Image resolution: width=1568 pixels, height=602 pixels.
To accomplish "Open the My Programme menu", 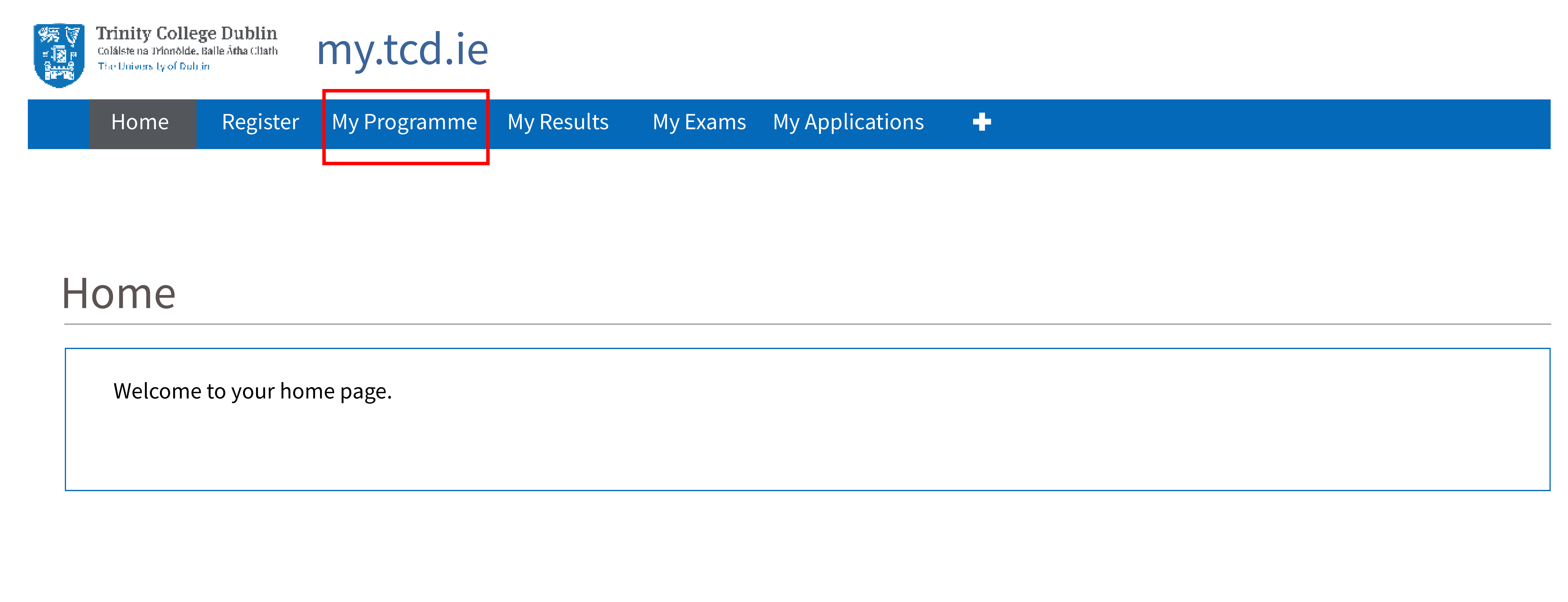I will (x=404, y=123).
